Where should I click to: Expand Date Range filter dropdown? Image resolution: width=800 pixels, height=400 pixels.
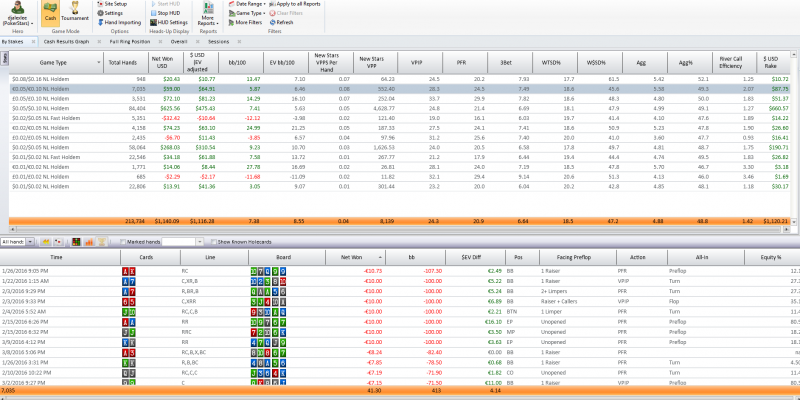247,4
